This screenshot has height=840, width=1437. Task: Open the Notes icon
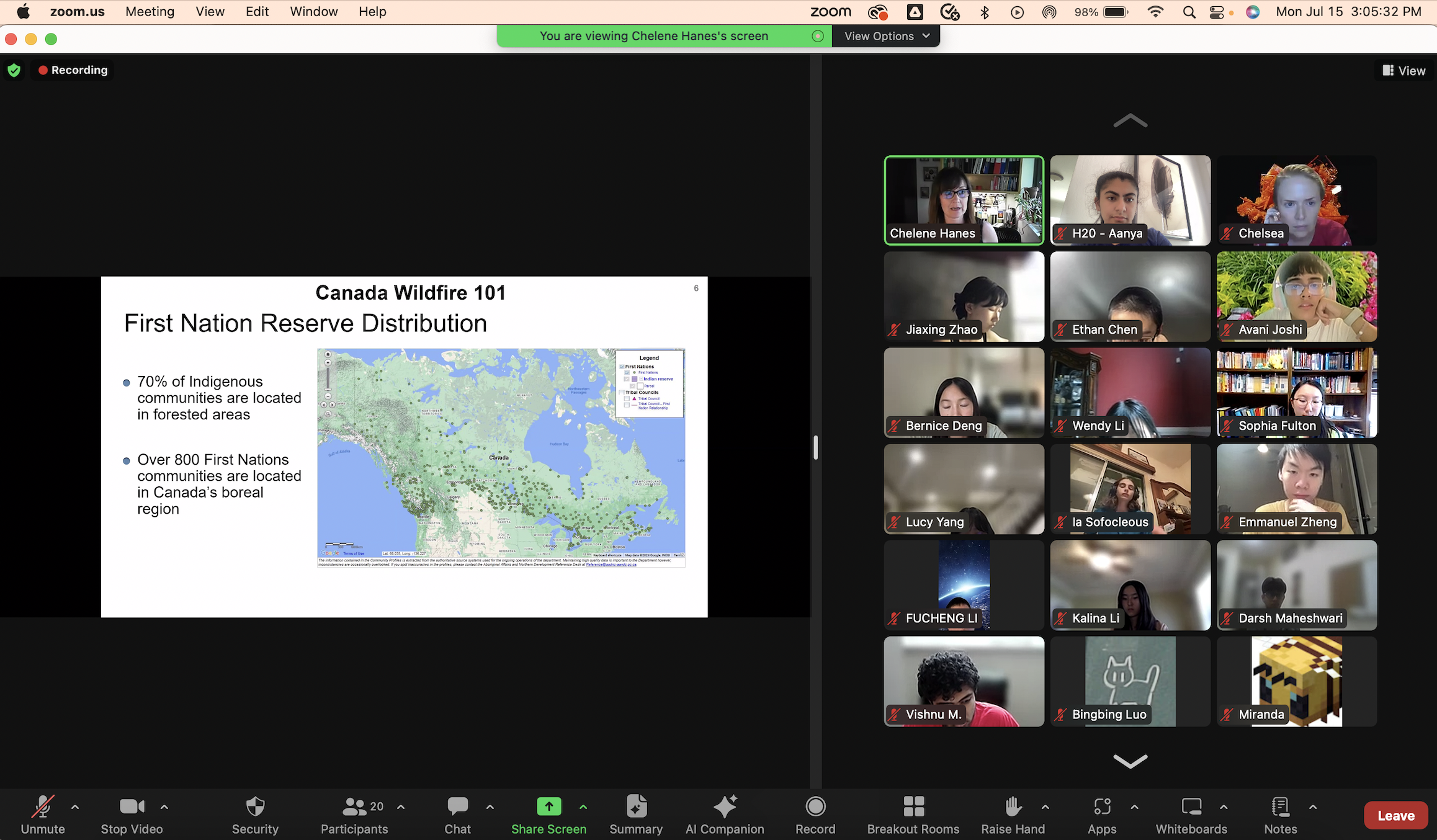1280,807
